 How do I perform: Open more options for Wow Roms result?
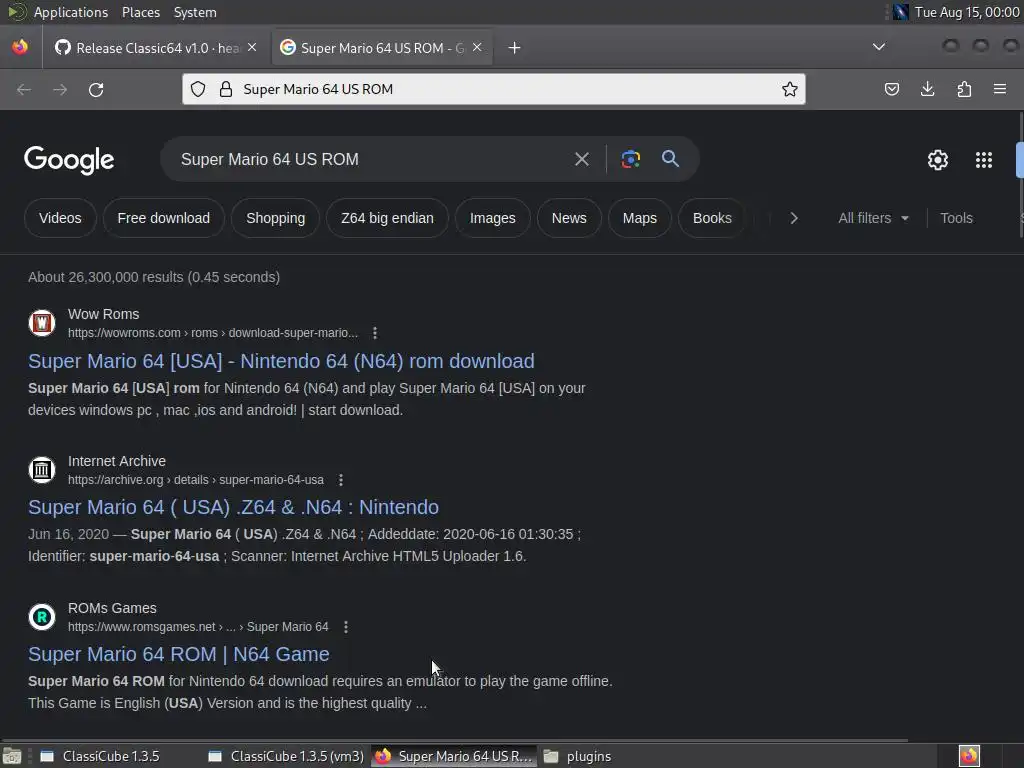point(375,333)
